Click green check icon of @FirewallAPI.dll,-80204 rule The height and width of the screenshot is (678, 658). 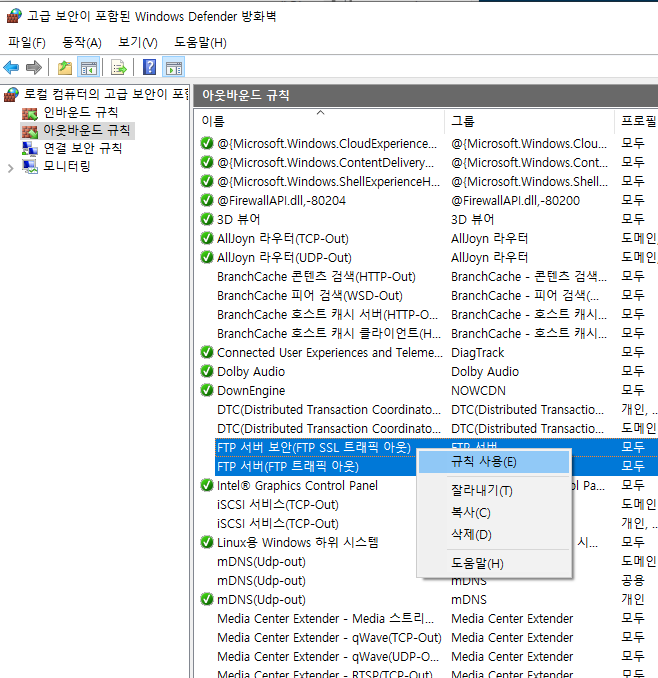pyautogui.click(x=207, y=200)
